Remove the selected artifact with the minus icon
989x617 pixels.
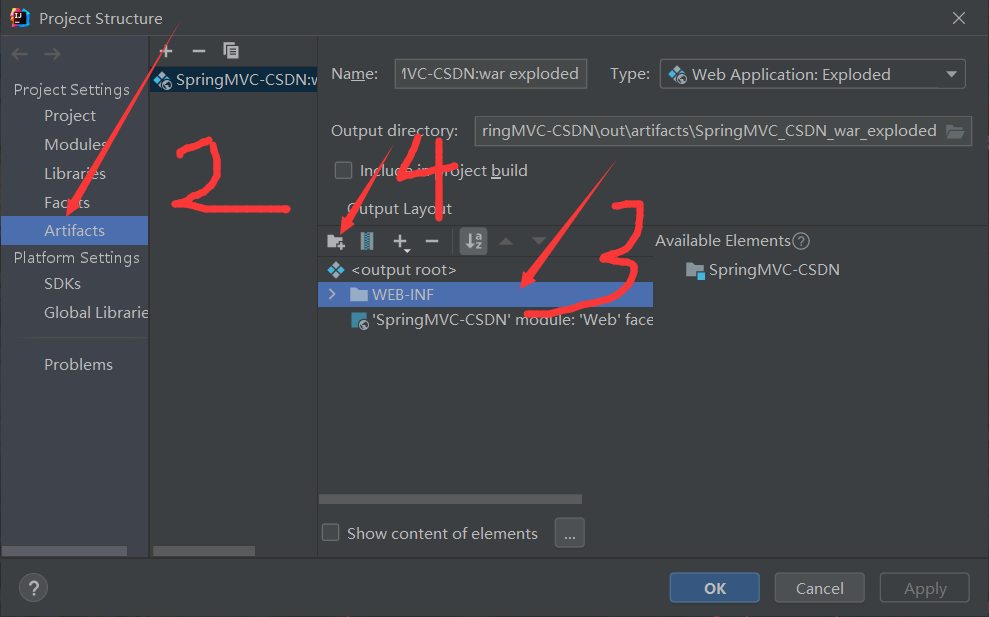(199, 51)
